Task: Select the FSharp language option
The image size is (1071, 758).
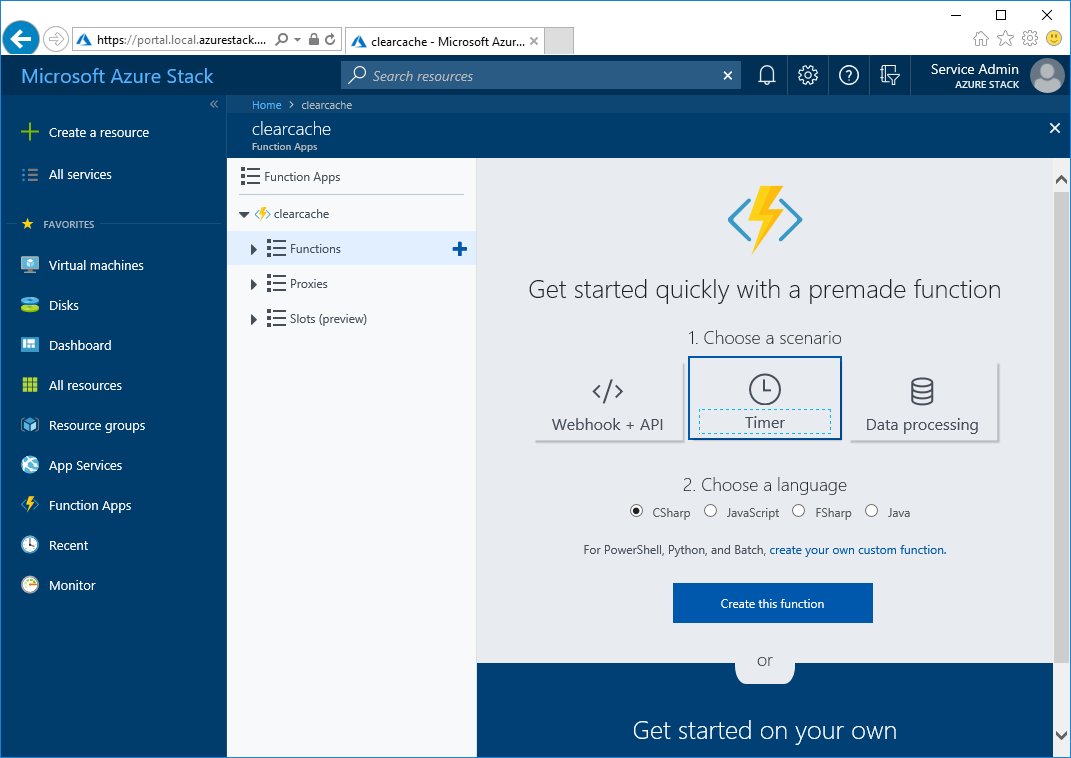Action: pyautogui.click(x=798, y=511)
